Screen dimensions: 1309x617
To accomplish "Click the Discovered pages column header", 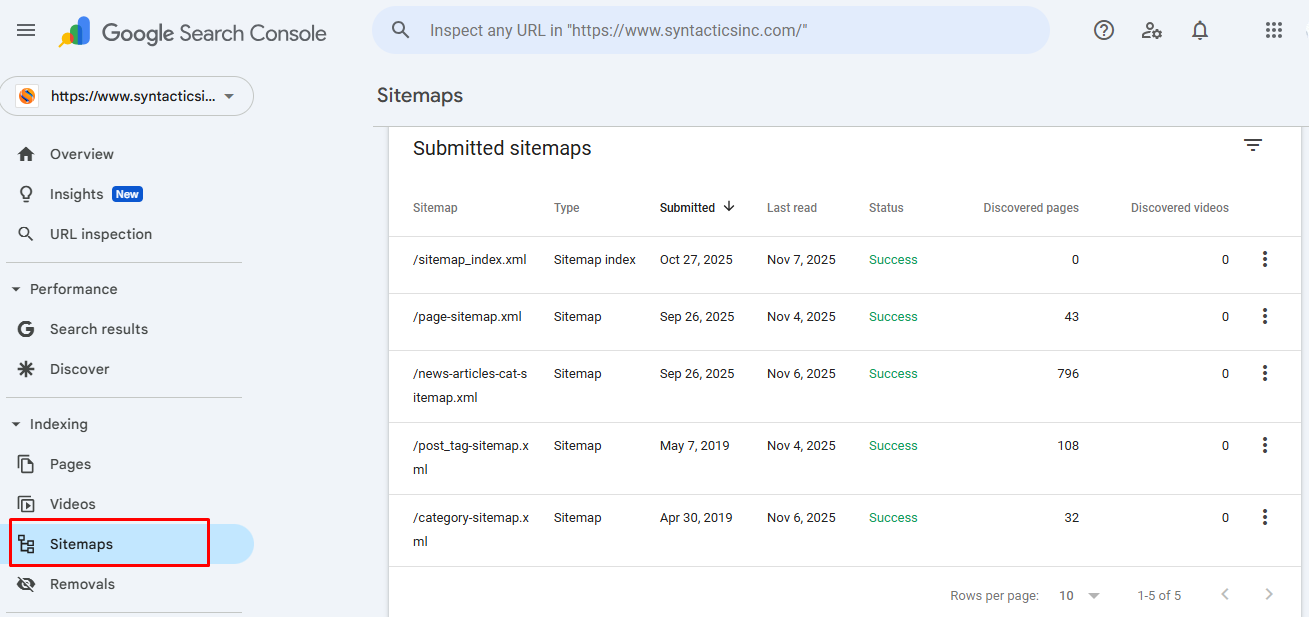I will pyautogui.click(x=1031, y=208).
